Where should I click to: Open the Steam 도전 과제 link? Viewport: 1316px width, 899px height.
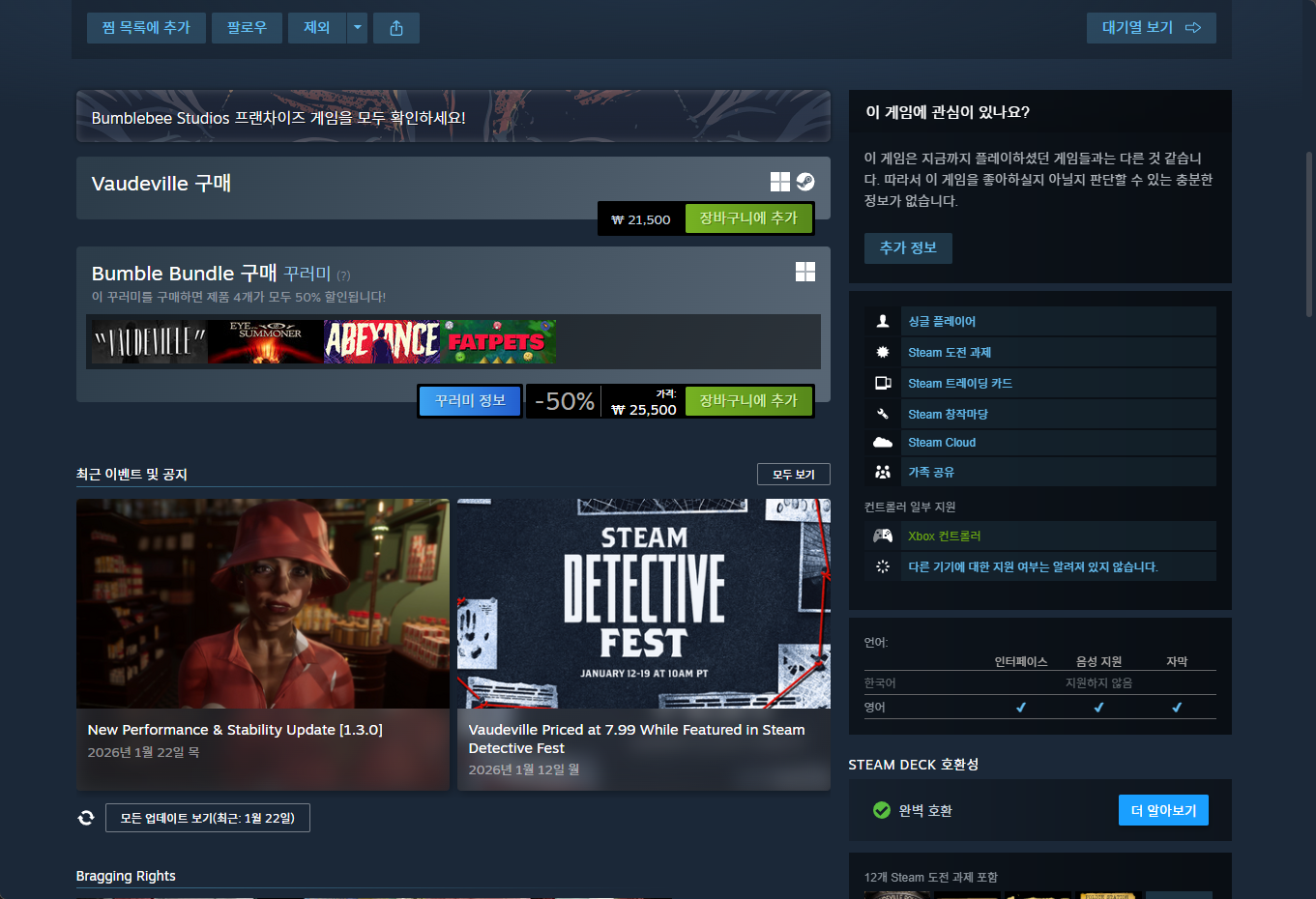[950, 352]
